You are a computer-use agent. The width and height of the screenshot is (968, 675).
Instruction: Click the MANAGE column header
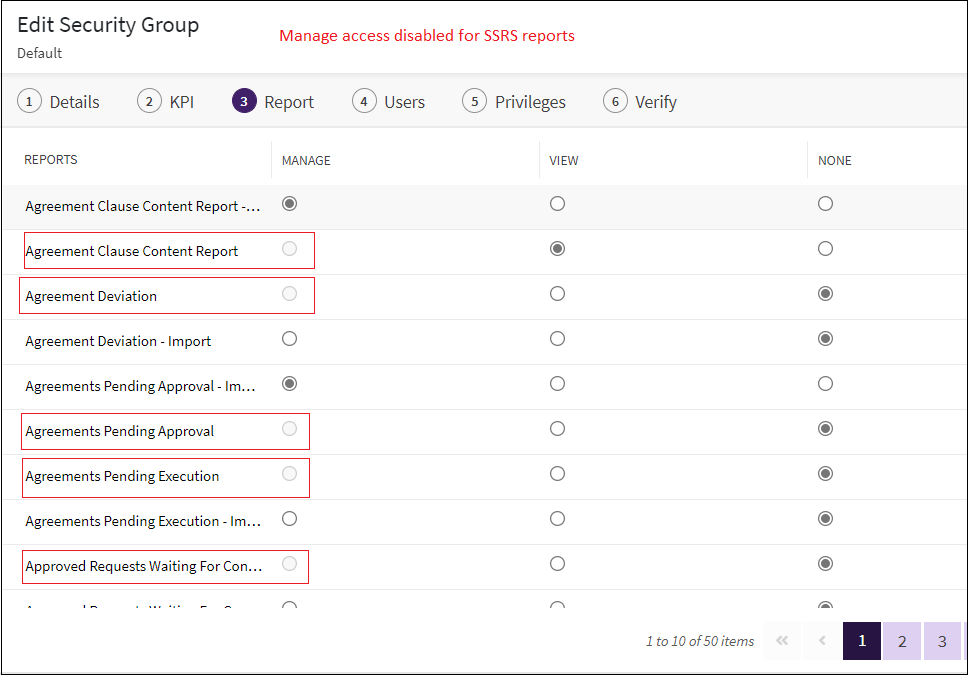306,160
